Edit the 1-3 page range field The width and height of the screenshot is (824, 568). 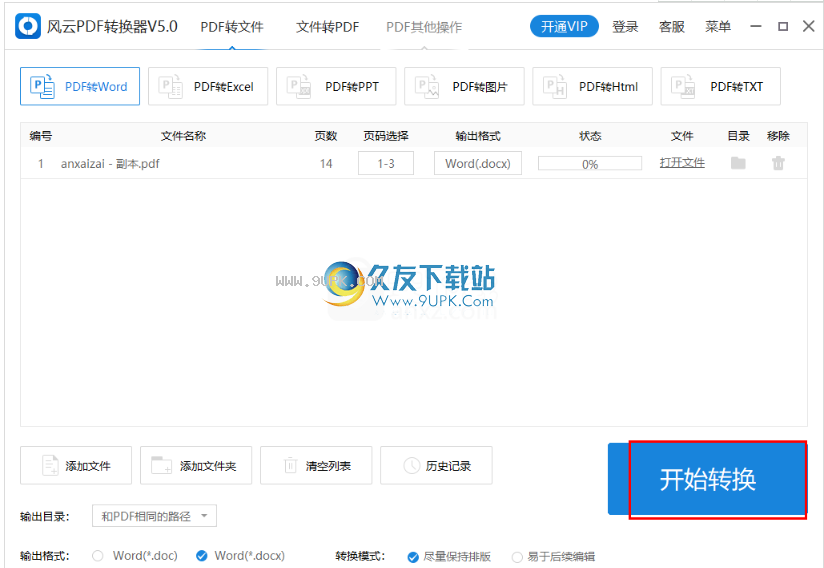pyautogui.click(x=386, y=163)
